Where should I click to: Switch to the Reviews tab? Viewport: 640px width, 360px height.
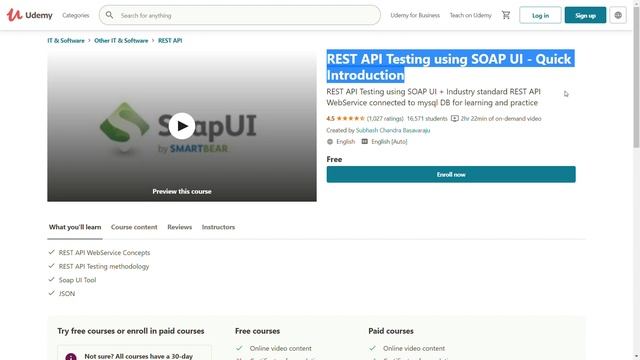(180, 227)
